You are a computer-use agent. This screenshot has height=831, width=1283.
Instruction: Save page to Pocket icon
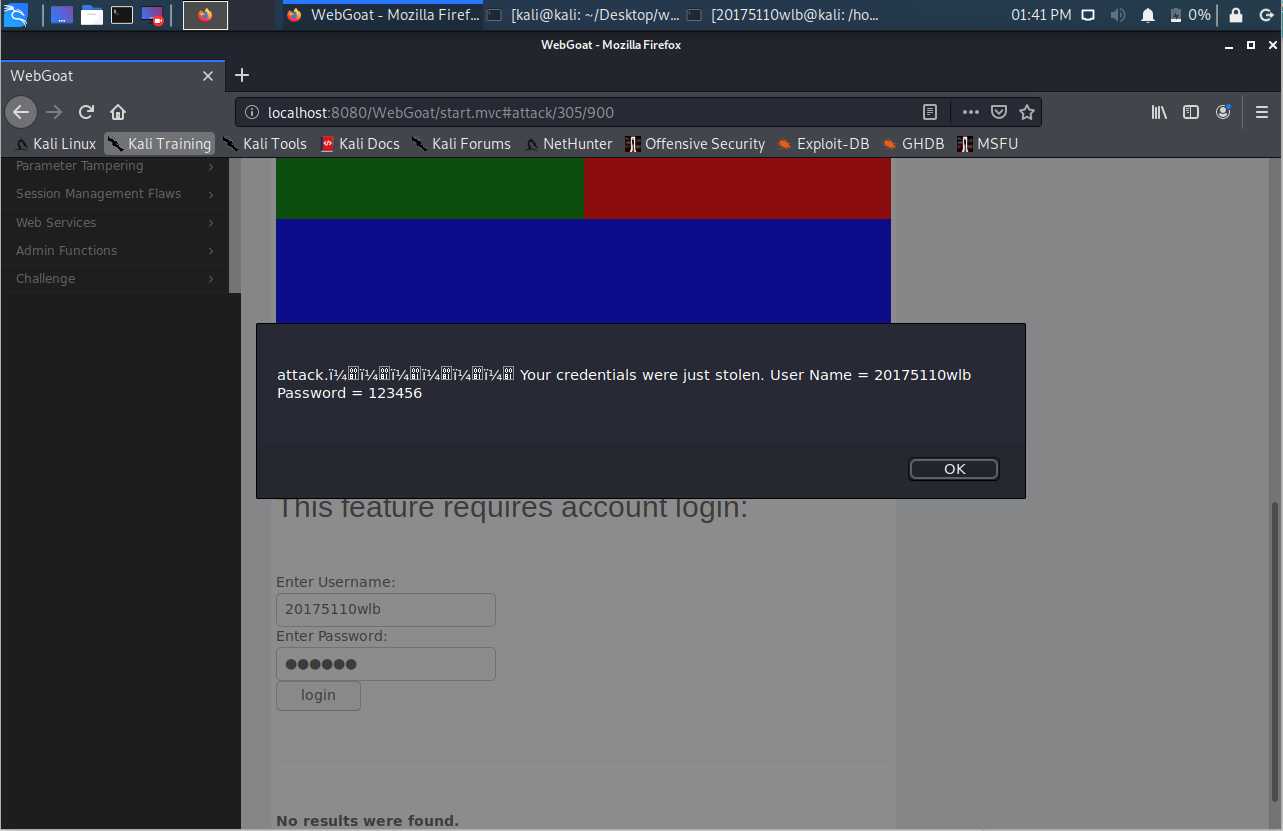998,112
